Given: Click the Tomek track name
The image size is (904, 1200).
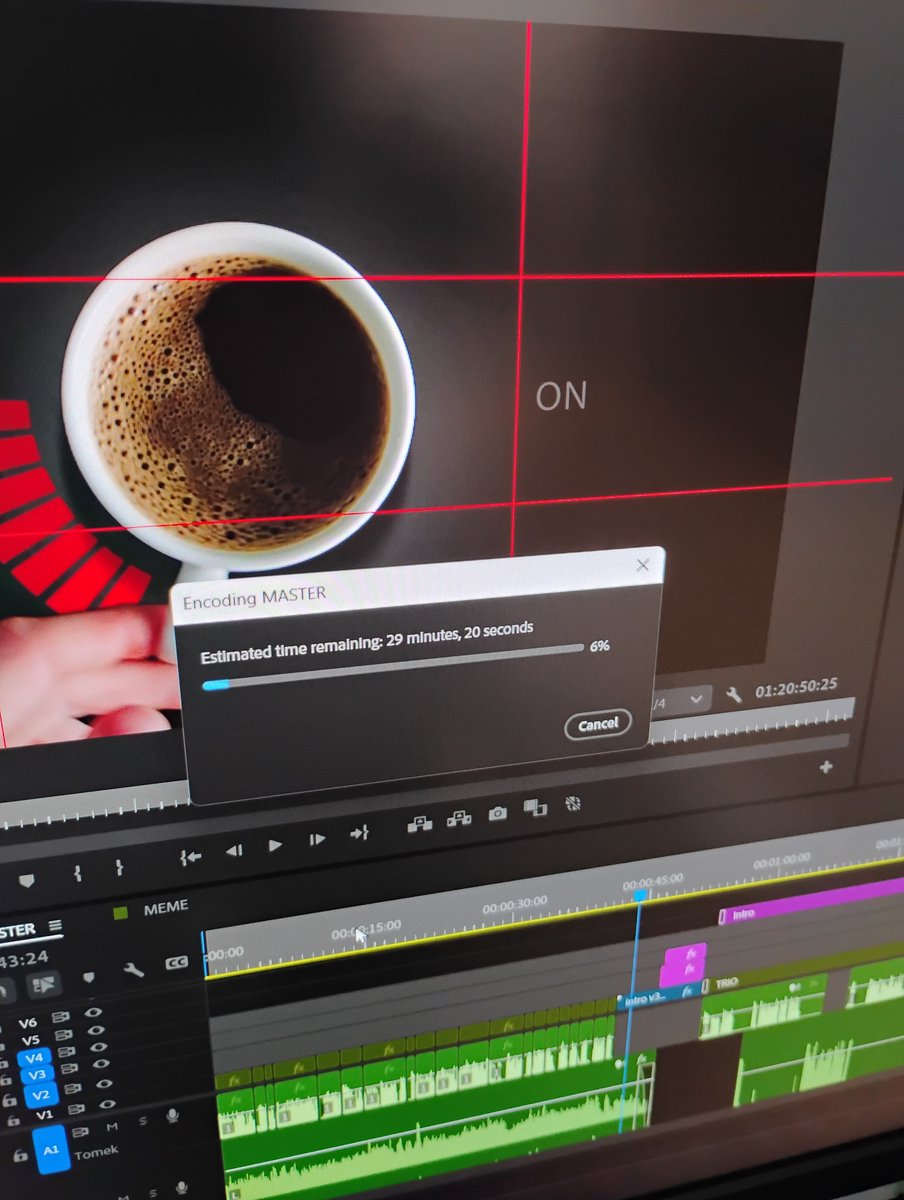Looking at the screenshot, I should click(96, 1153).
